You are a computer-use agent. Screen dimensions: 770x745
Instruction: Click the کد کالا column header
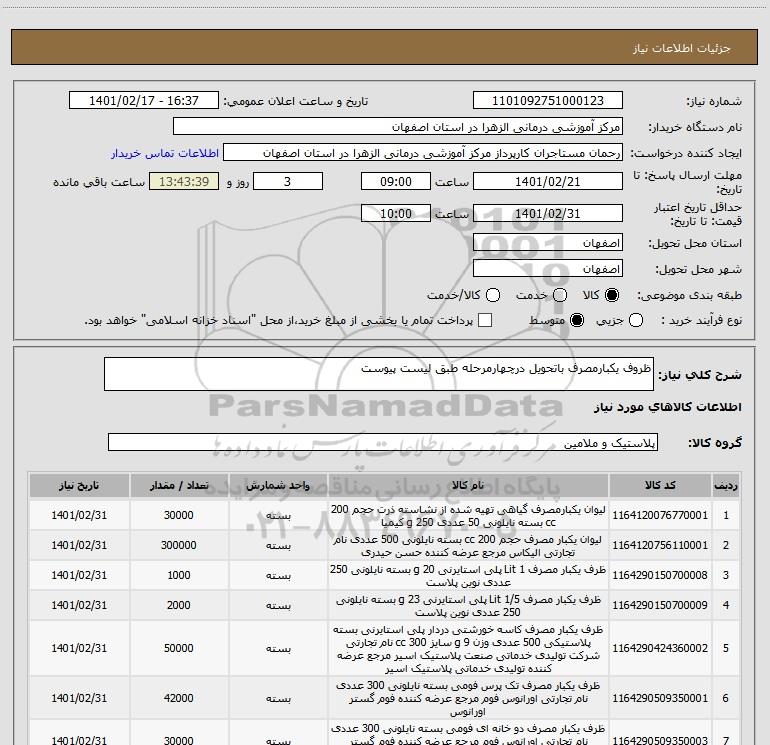[x=660, y=486]
